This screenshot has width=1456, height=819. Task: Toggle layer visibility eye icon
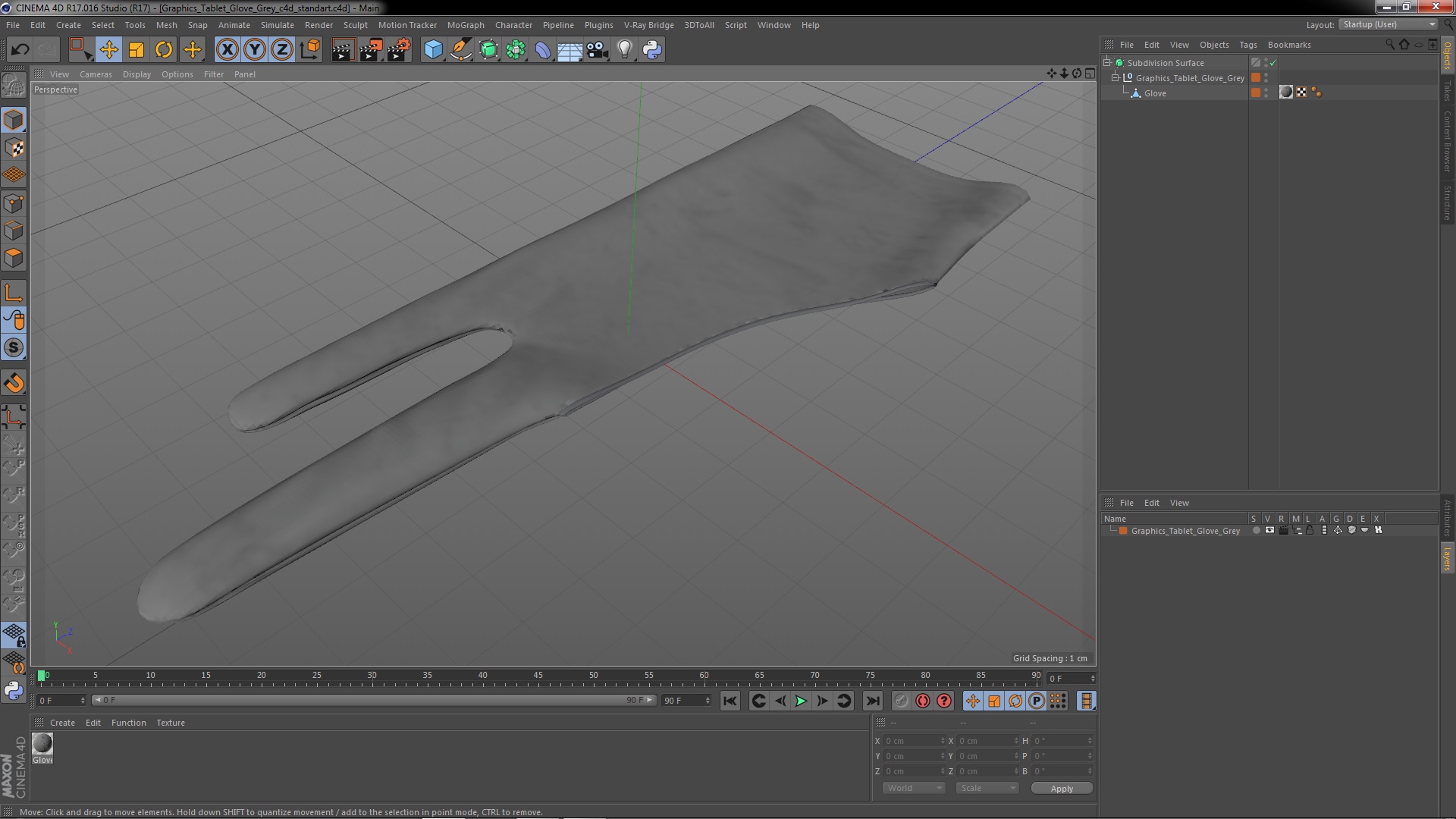tap(1269, 531)
